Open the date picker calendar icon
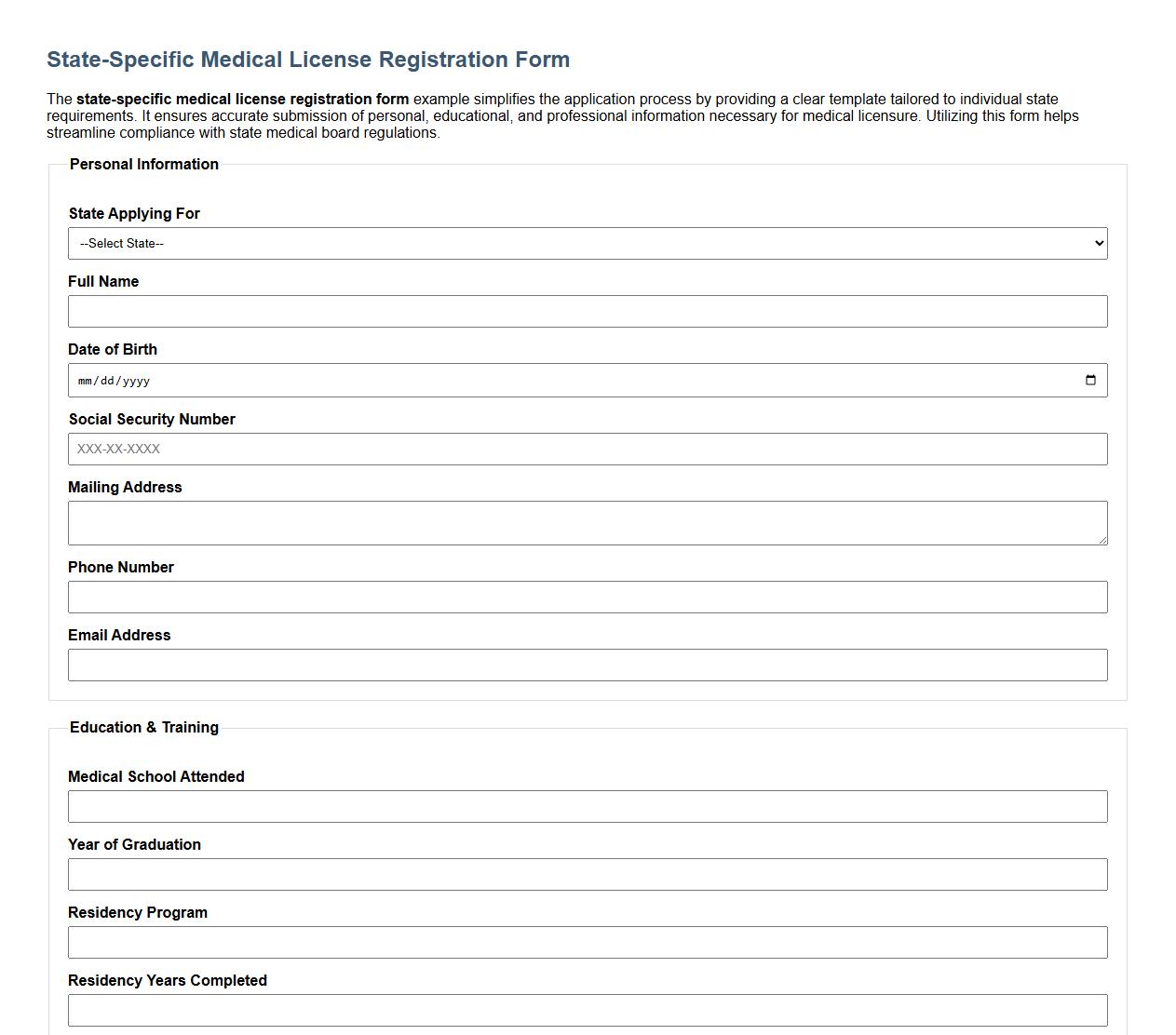 1090,379
